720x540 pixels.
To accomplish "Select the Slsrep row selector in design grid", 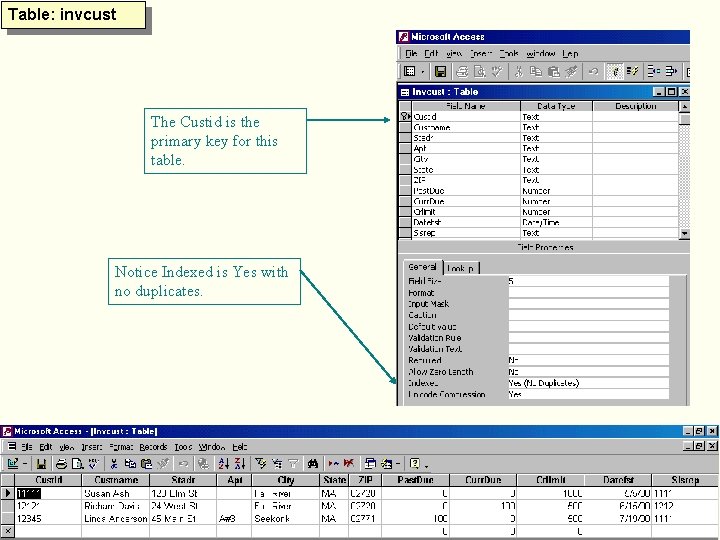I will tap(405, 233).
